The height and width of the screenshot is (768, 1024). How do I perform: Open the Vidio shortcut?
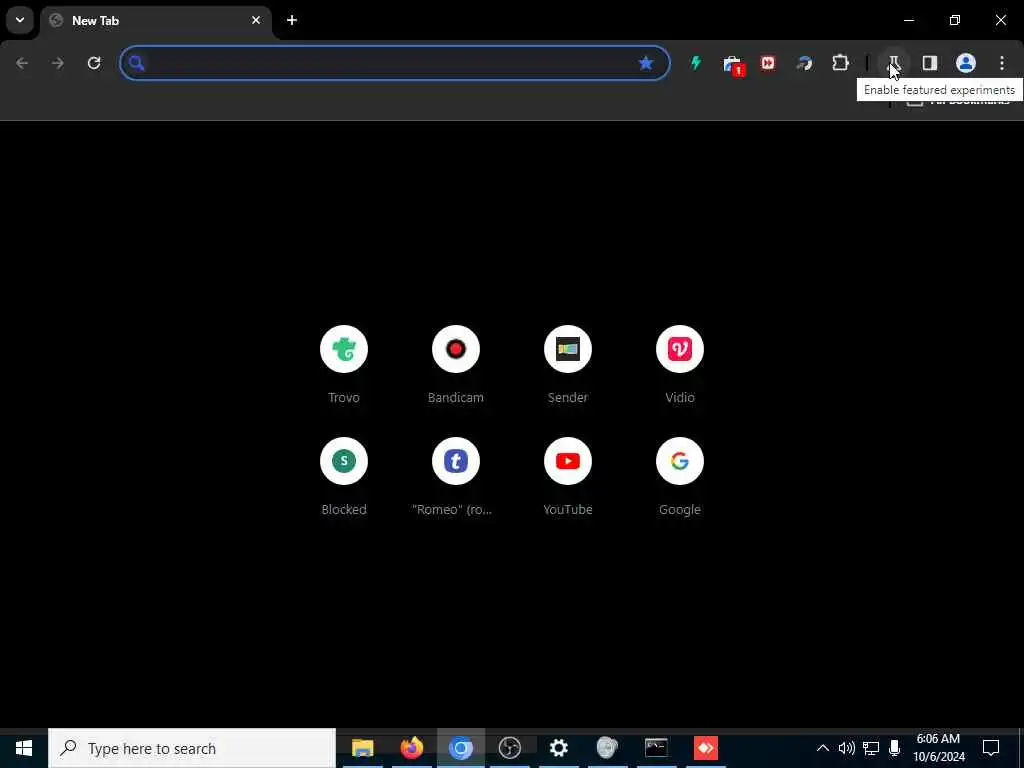click(680, 364)
